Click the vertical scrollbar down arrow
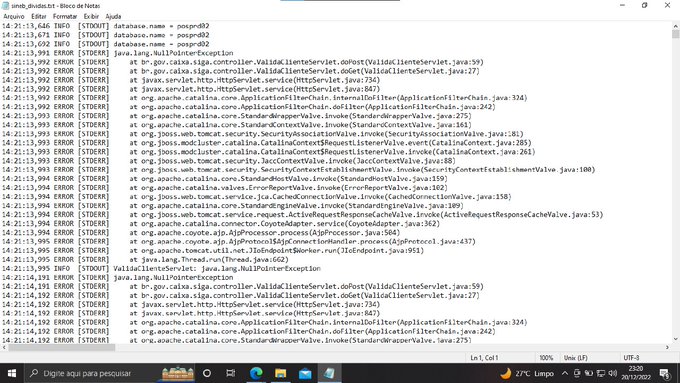Screen dimensions: 680x383 tap(676, 339)
